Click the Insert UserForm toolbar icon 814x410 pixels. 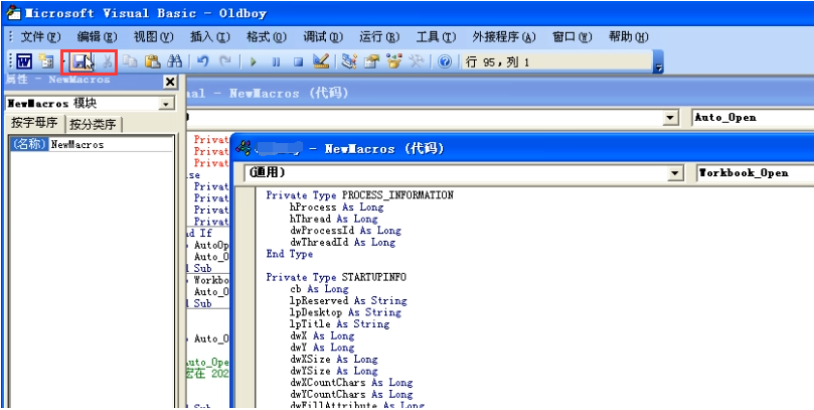[x=46, y=62]
